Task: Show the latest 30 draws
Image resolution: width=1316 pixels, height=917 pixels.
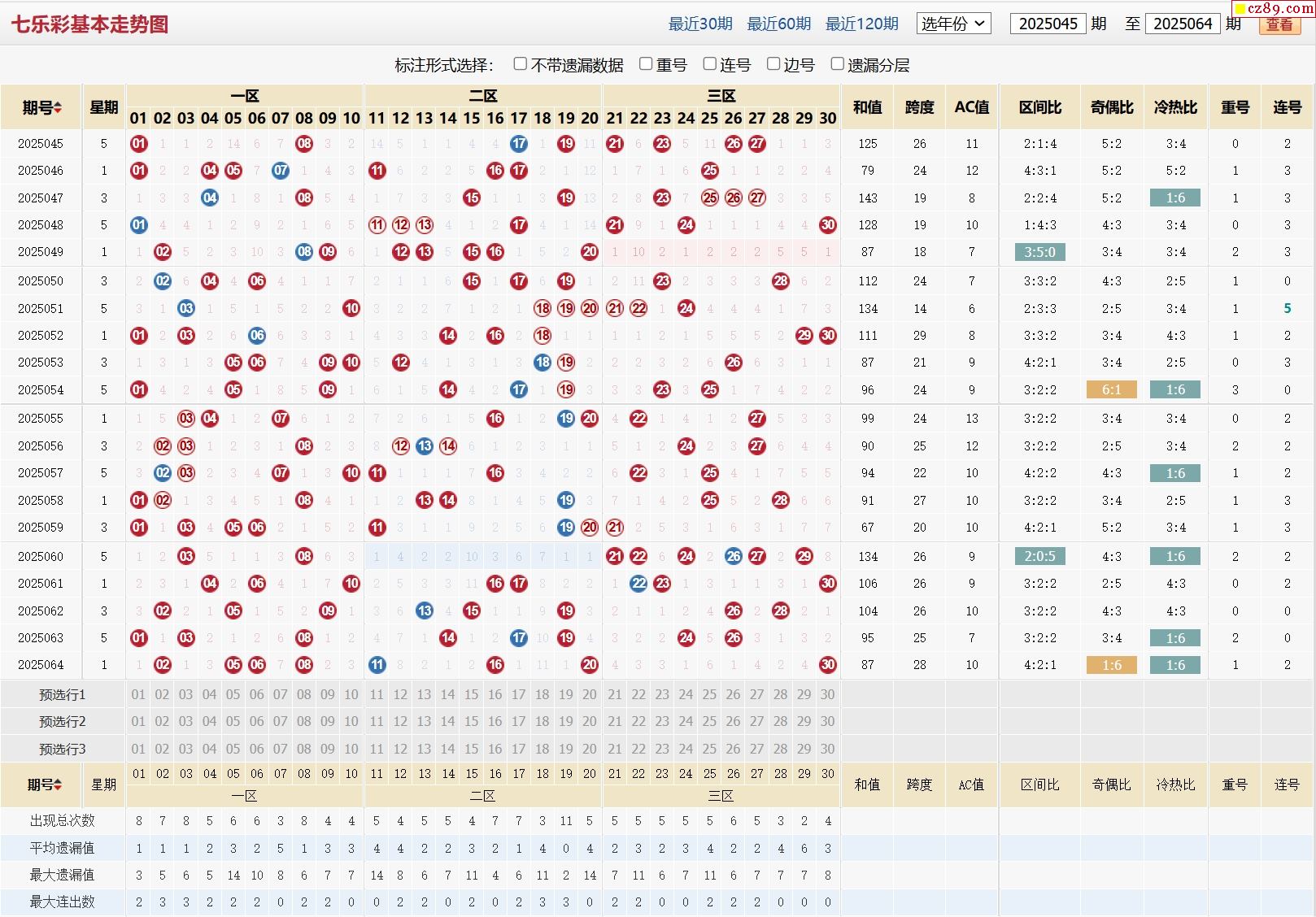Action: [700, 24]
